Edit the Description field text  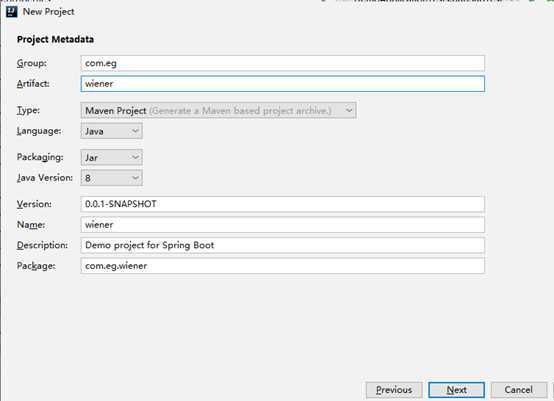pyautogui.click(x=282, y=245)
